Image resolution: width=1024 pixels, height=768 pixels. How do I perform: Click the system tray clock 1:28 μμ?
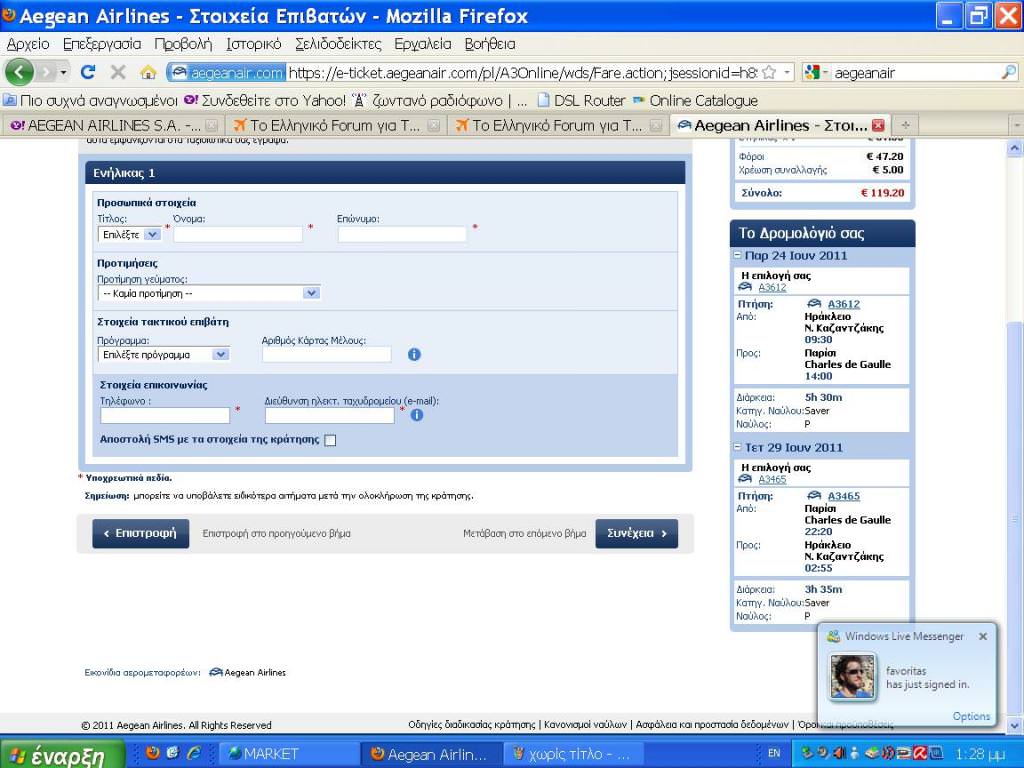(981, 754)
